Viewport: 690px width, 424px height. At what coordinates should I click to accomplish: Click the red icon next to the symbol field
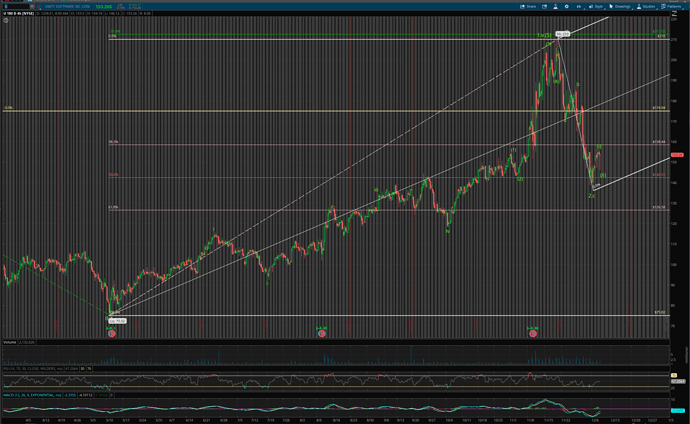[39, 7]
